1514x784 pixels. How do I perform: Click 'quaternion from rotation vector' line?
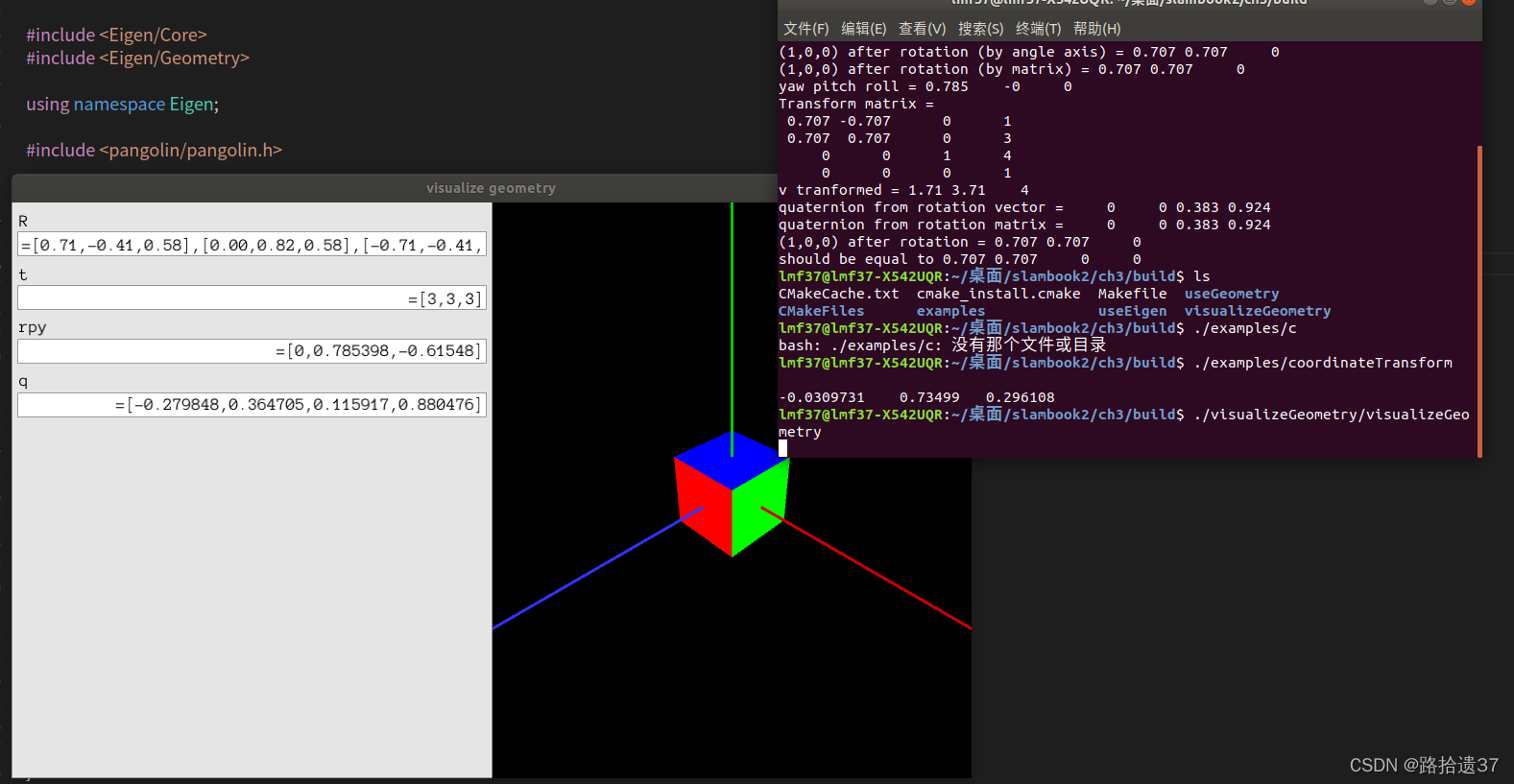(1024, 207)
